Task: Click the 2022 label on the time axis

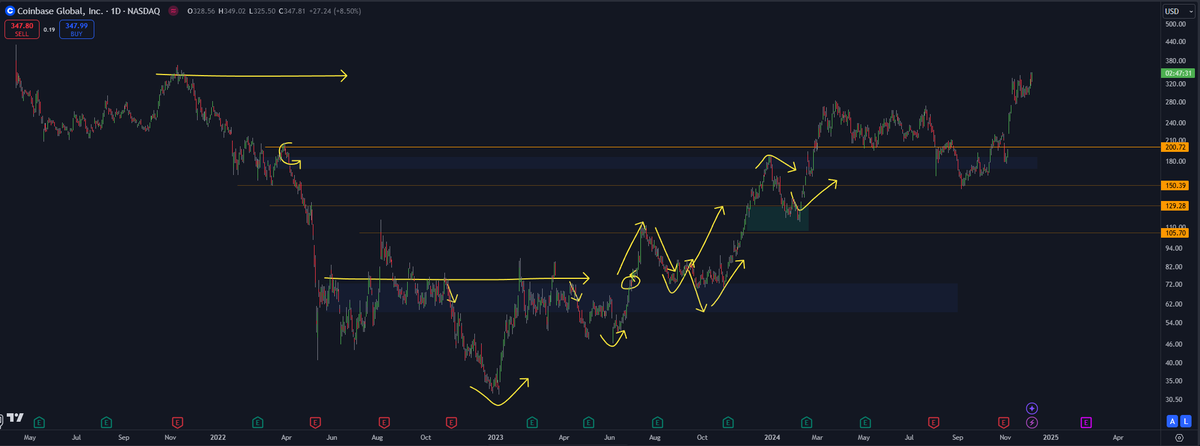Action: click(x=218, y=438)
